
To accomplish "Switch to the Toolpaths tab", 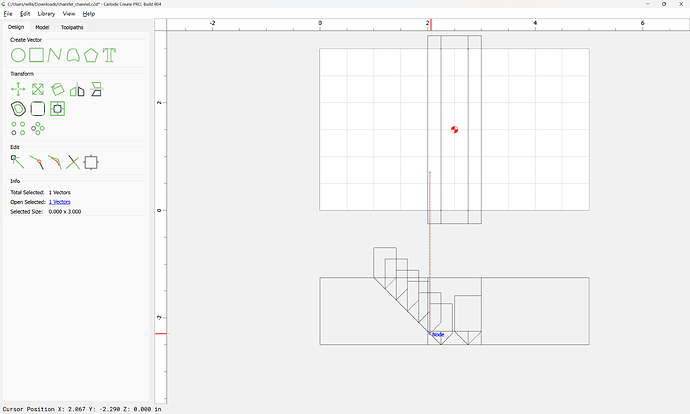I will [72, 27].
